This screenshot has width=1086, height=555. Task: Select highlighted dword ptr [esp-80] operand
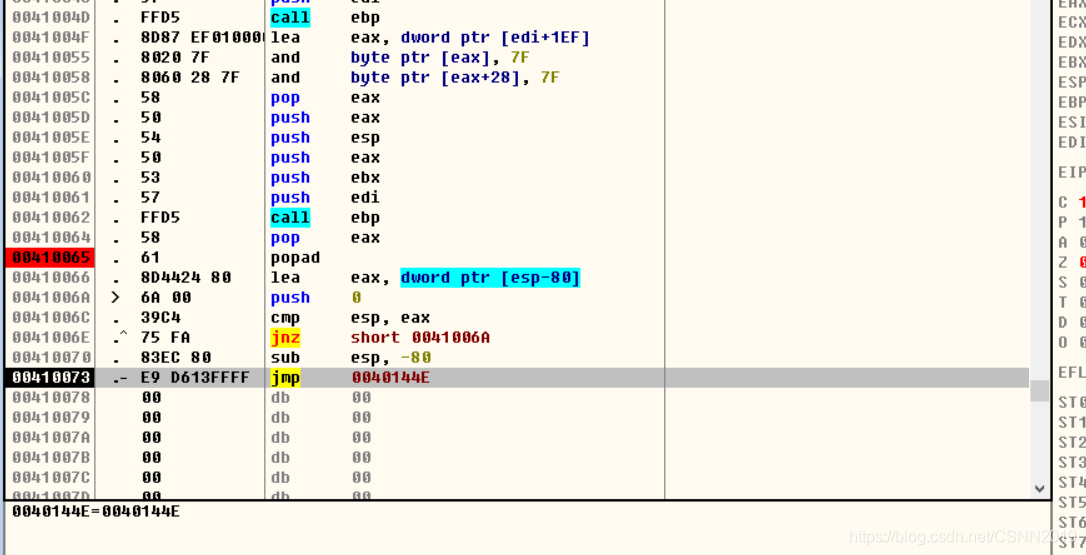(490, 278)
